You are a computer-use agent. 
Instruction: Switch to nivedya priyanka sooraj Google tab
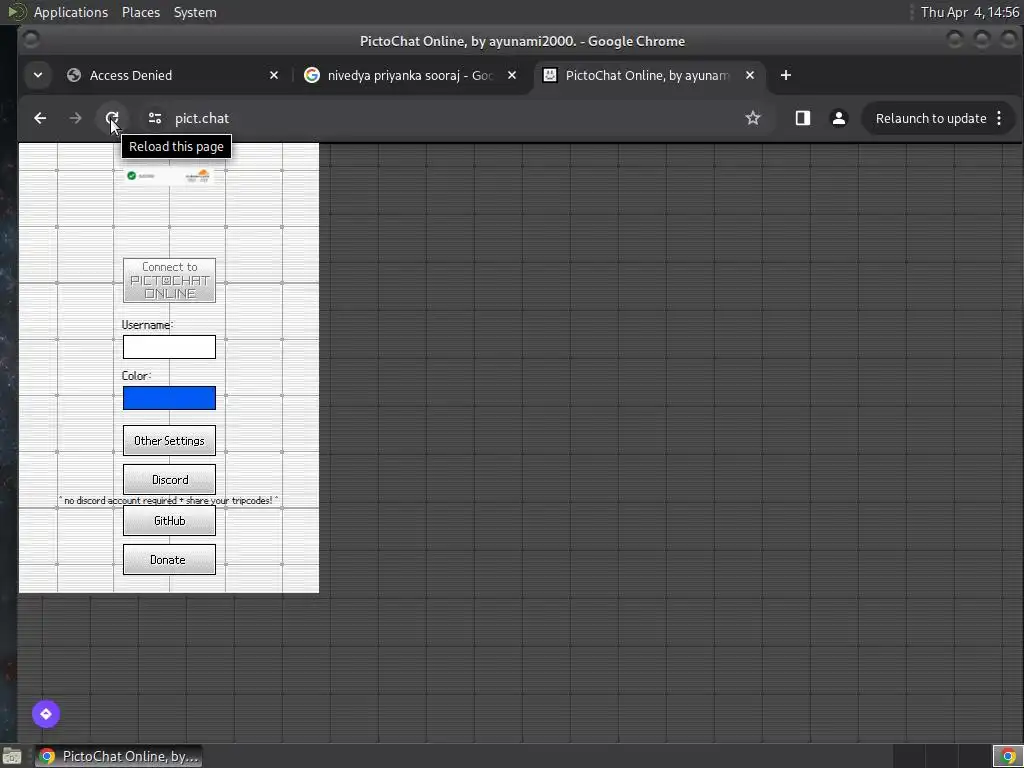[x=409, y=75]
